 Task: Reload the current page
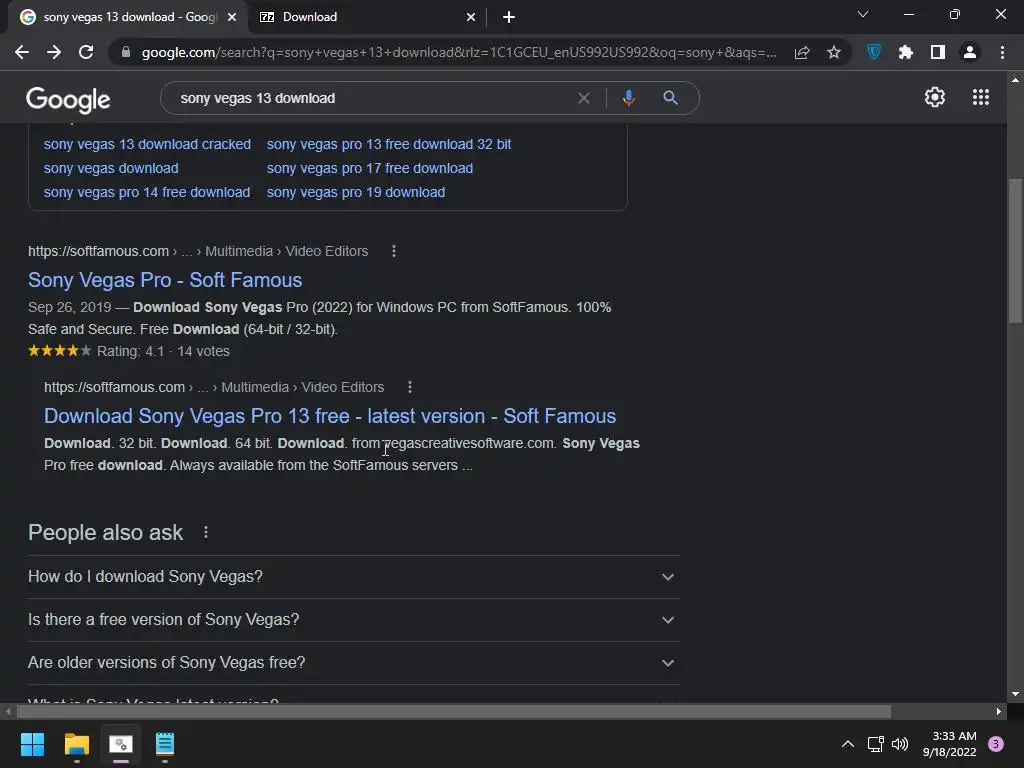(x=86, y=52)
